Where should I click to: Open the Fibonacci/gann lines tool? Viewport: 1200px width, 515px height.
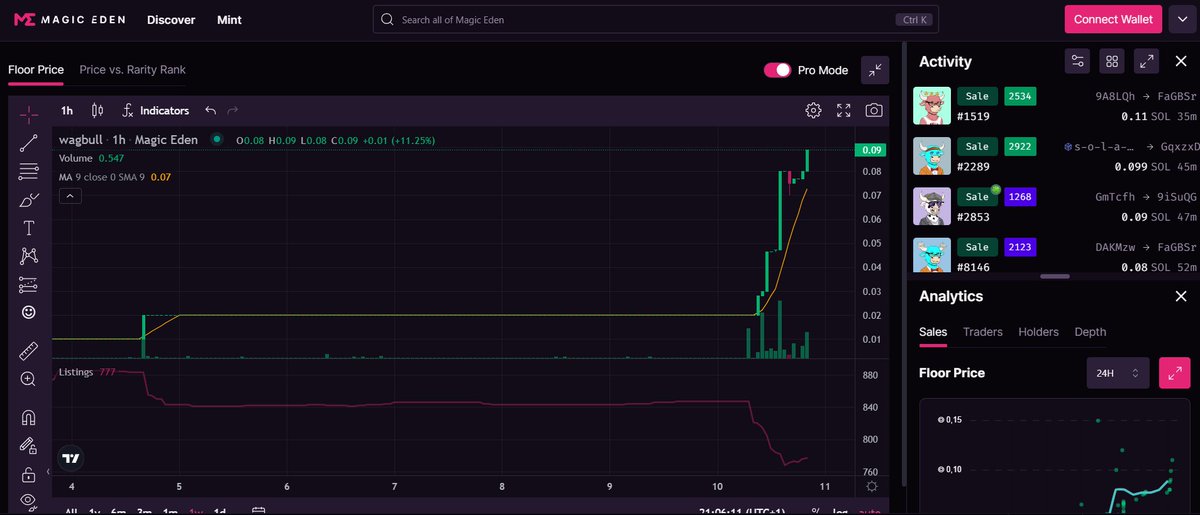click(x=29, y=171)
